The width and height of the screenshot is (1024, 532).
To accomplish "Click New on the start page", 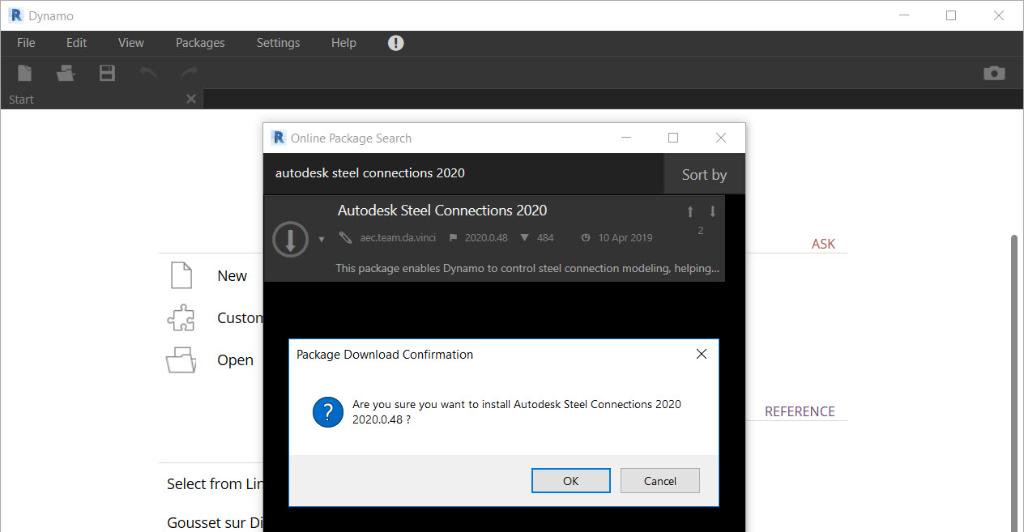I will [232, 276].
